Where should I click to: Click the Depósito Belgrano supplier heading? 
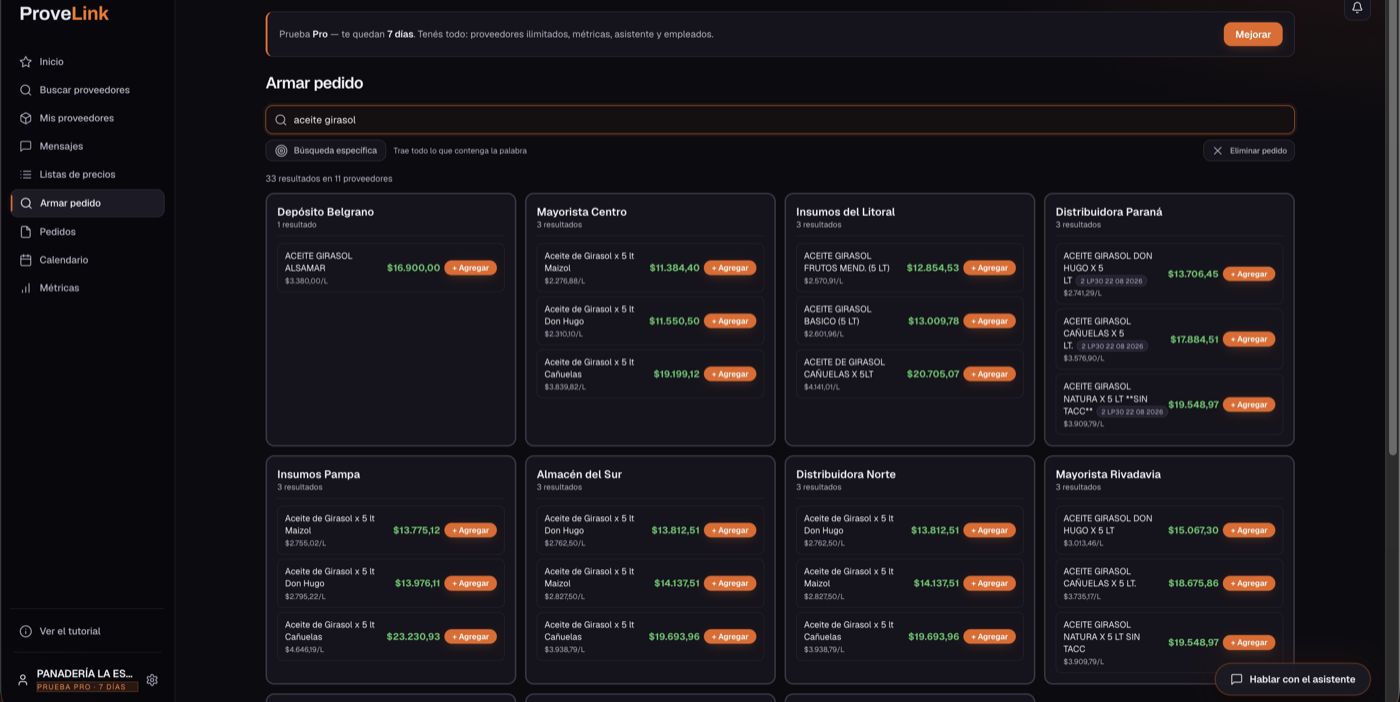click(325, 212)
